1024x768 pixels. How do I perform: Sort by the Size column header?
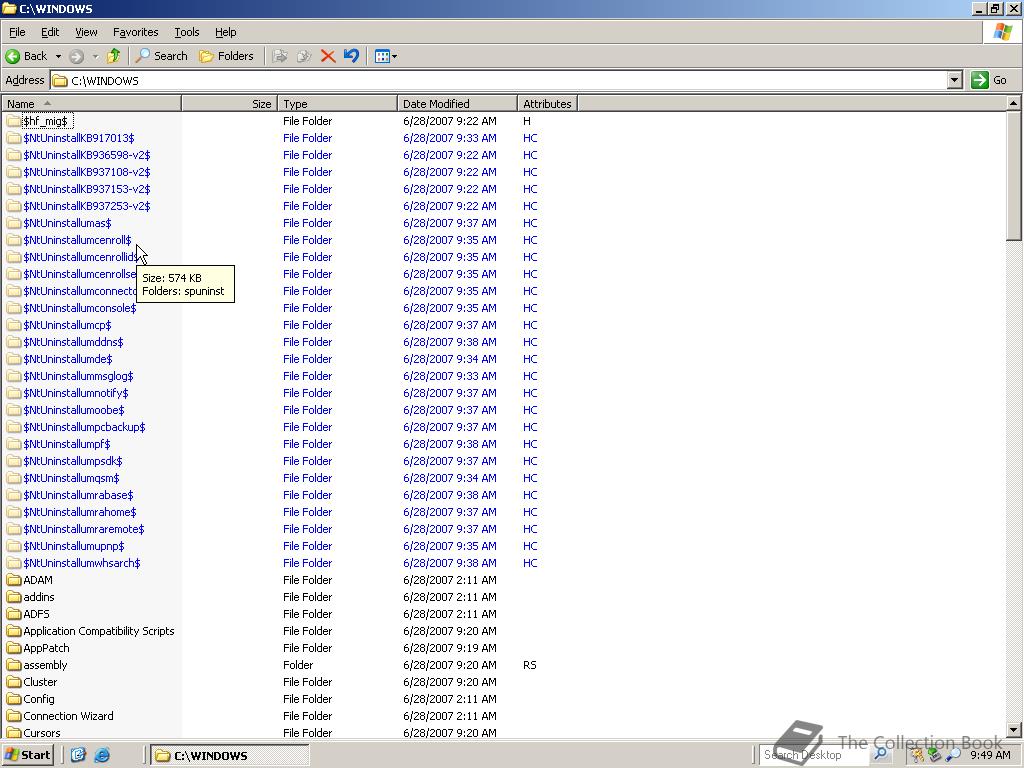click(x=230, y=104)
